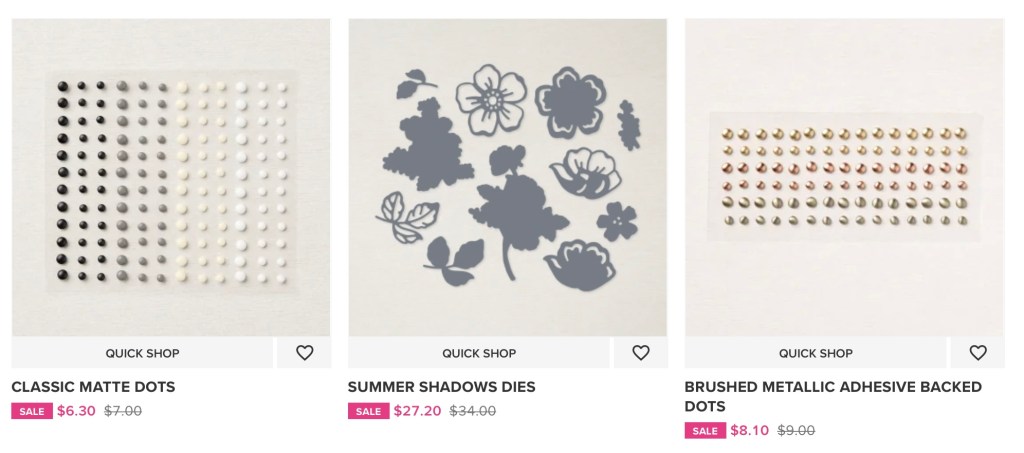Open Quick Shop for Brushed Metallic Dots
Screen dimensions: 1024x453
[x=815, y=353]
